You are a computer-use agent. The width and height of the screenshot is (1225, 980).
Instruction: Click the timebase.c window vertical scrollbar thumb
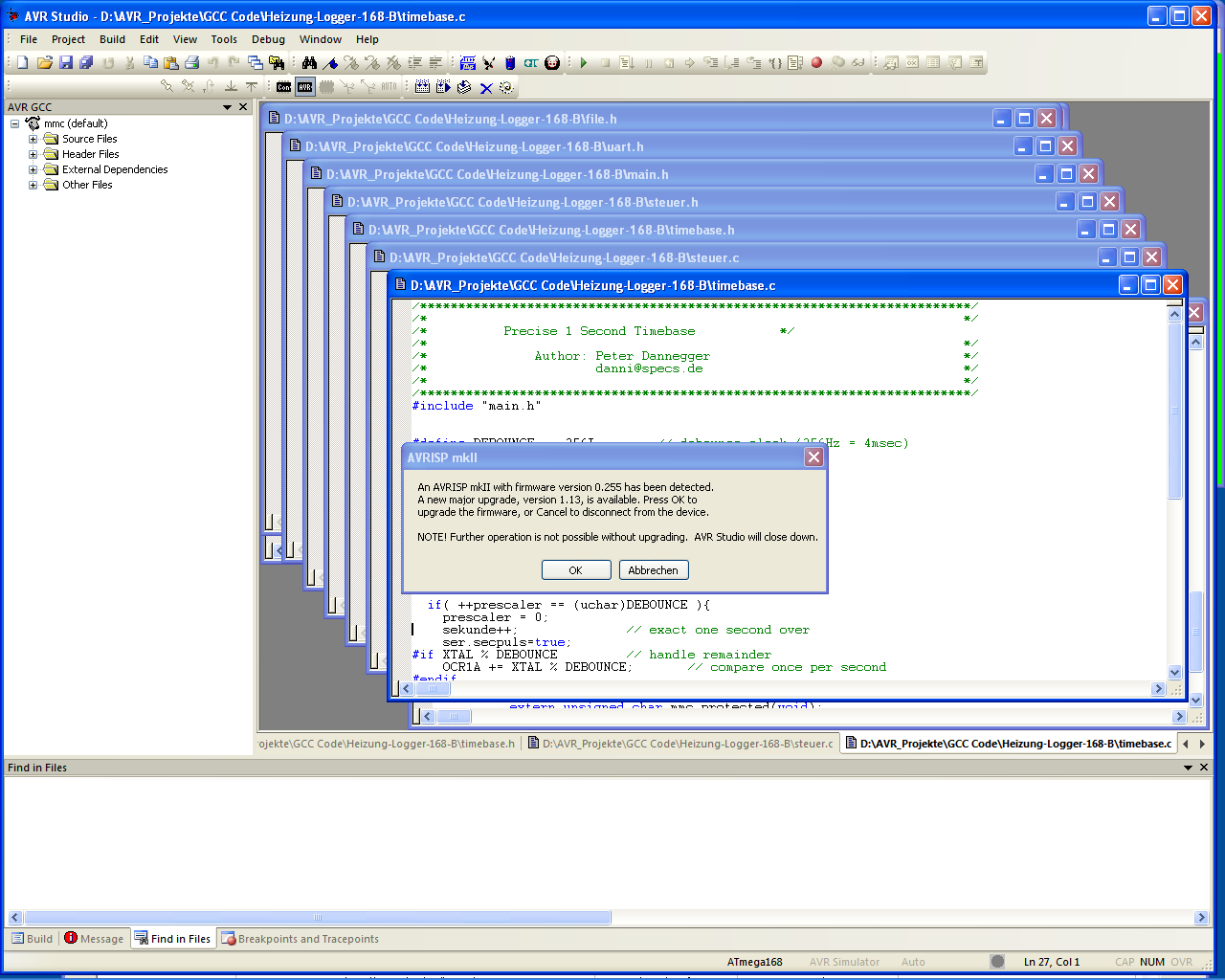1174,412
